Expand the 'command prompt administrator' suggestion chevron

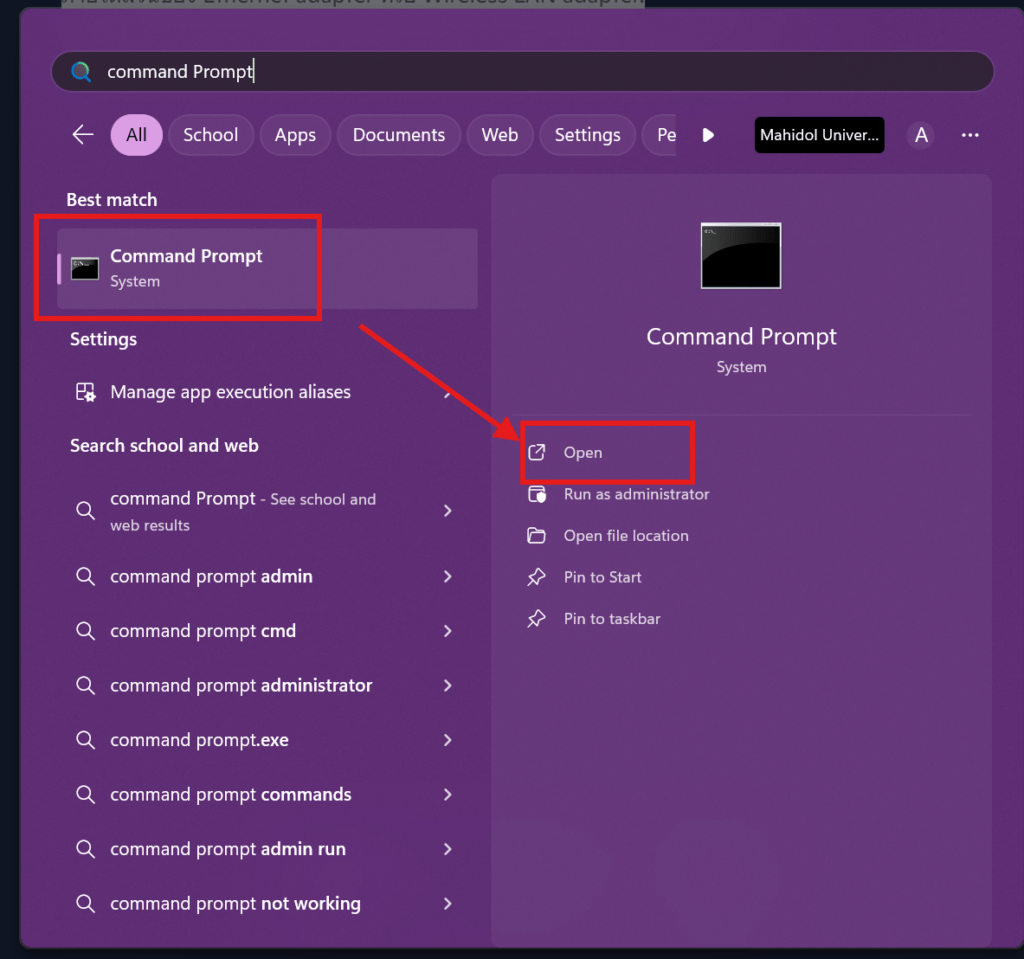pyautogui.click(x=447, y=685)
